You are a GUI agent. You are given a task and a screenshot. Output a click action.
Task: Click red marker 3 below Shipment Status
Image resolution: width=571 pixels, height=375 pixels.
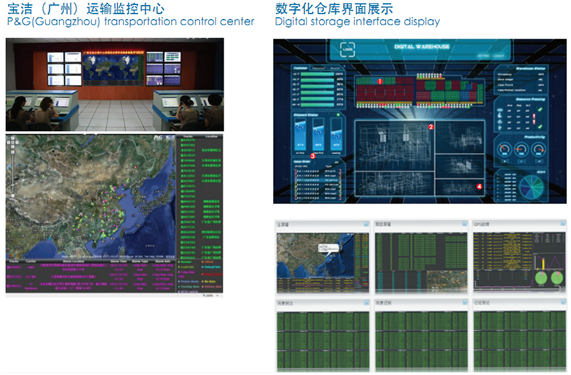(313, 156)
